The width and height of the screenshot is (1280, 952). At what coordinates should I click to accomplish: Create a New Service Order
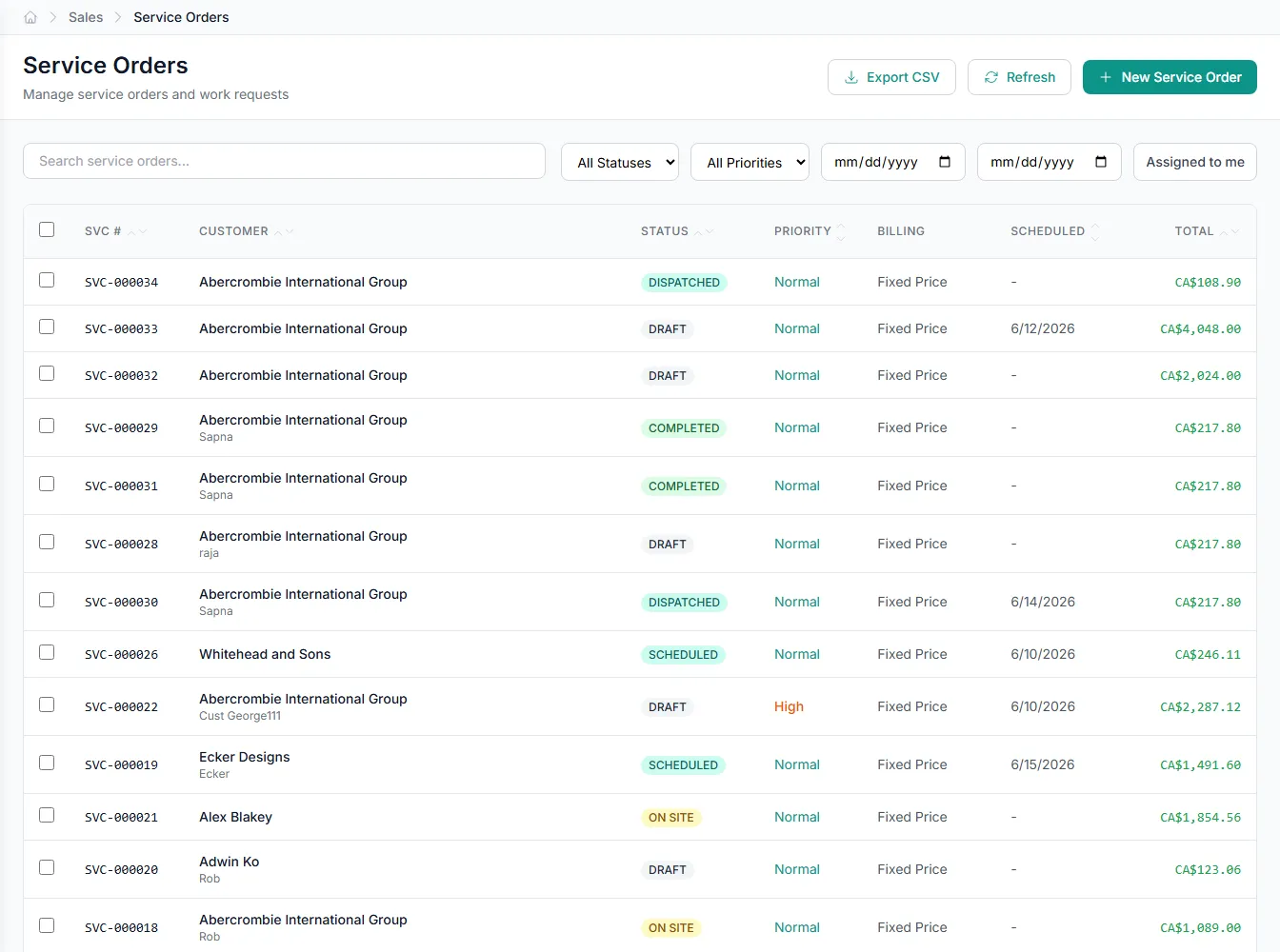(1170, 77)
